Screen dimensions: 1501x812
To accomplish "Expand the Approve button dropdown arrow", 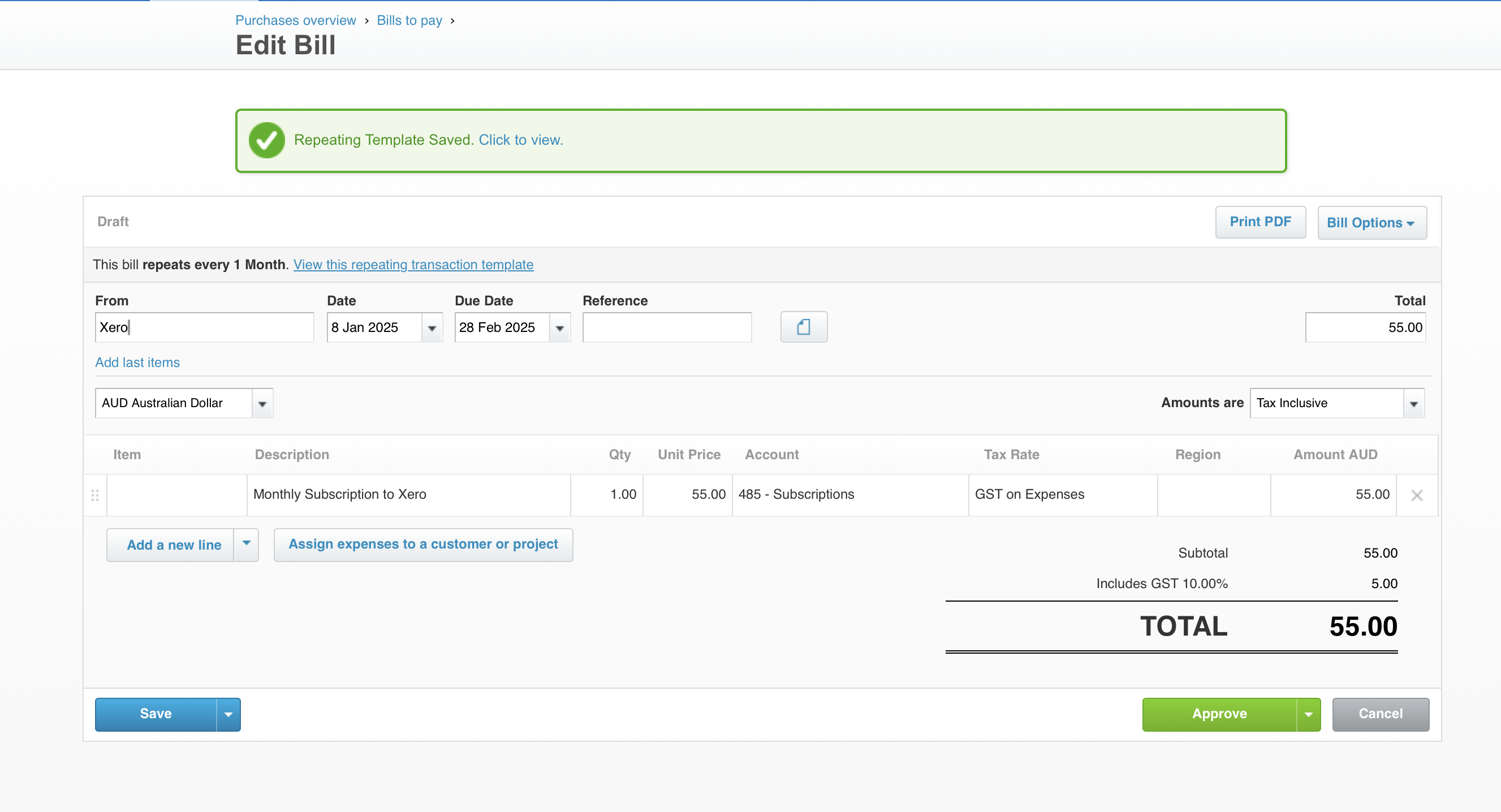I will point(1308,714).
